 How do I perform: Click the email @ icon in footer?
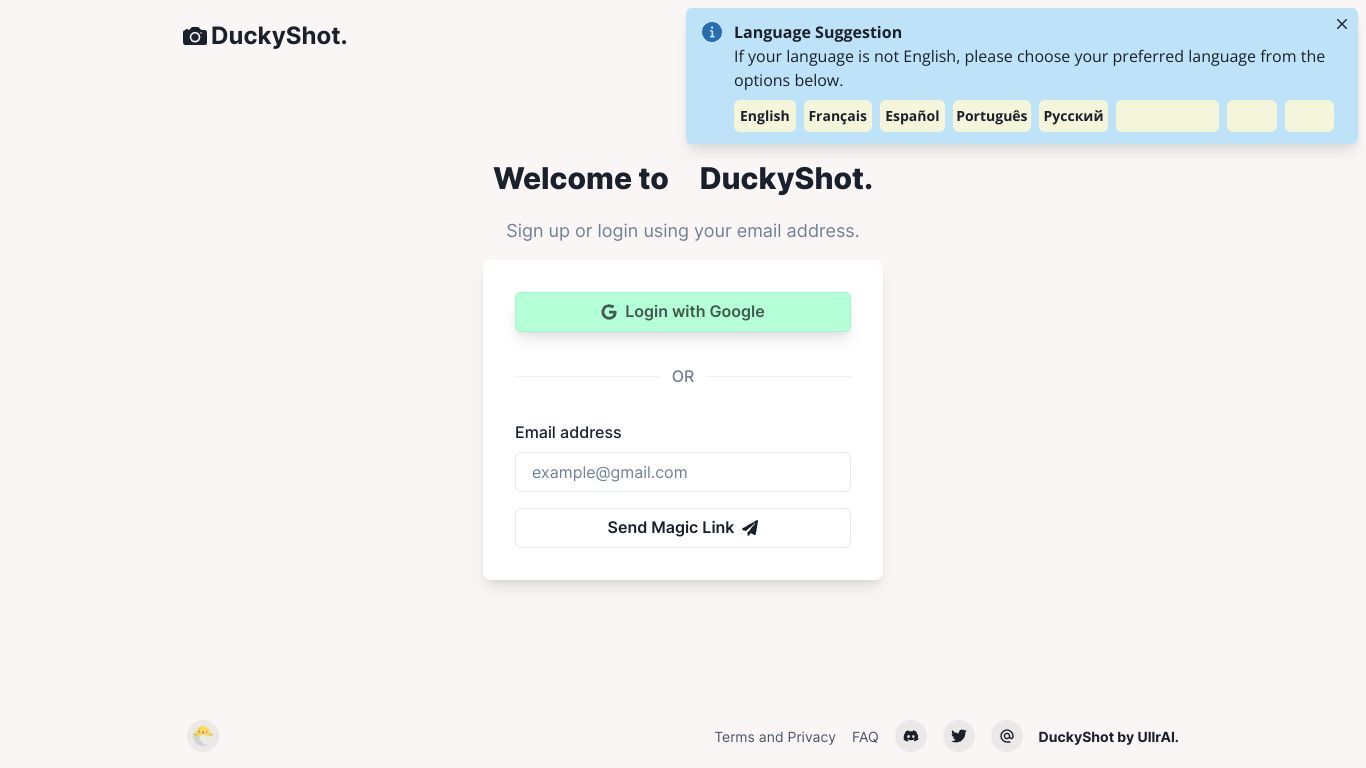point(1007,736)
